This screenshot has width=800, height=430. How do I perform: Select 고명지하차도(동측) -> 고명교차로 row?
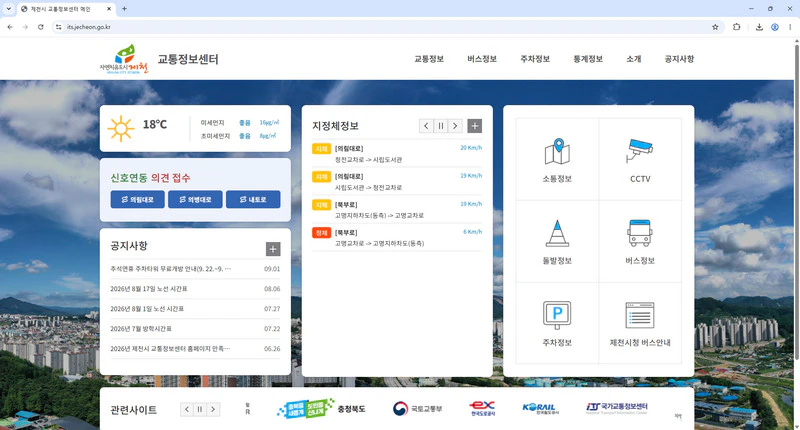point(397,210)
